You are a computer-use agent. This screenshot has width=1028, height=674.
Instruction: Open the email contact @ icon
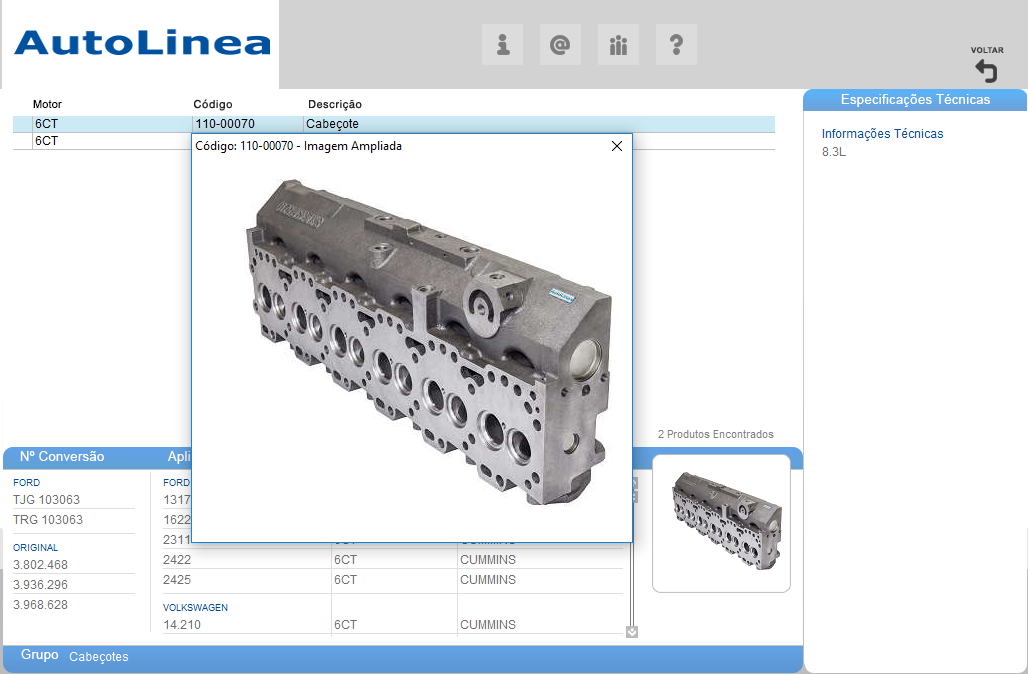[560, 45]
